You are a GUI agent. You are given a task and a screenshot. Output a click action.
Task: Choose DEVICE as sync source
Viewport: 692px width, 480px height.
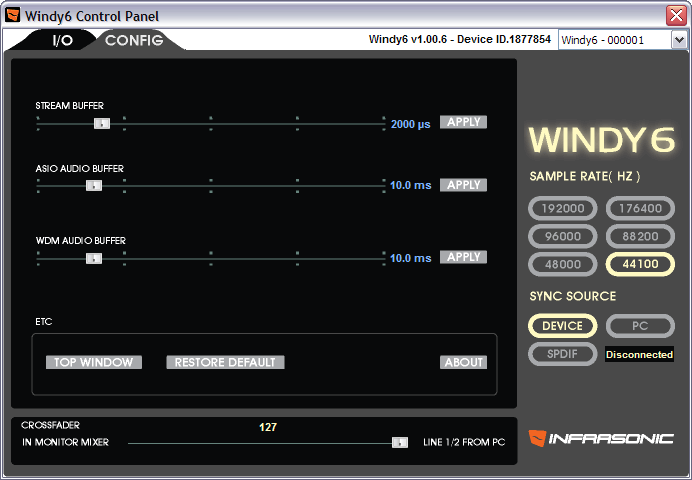click(563, 326)
